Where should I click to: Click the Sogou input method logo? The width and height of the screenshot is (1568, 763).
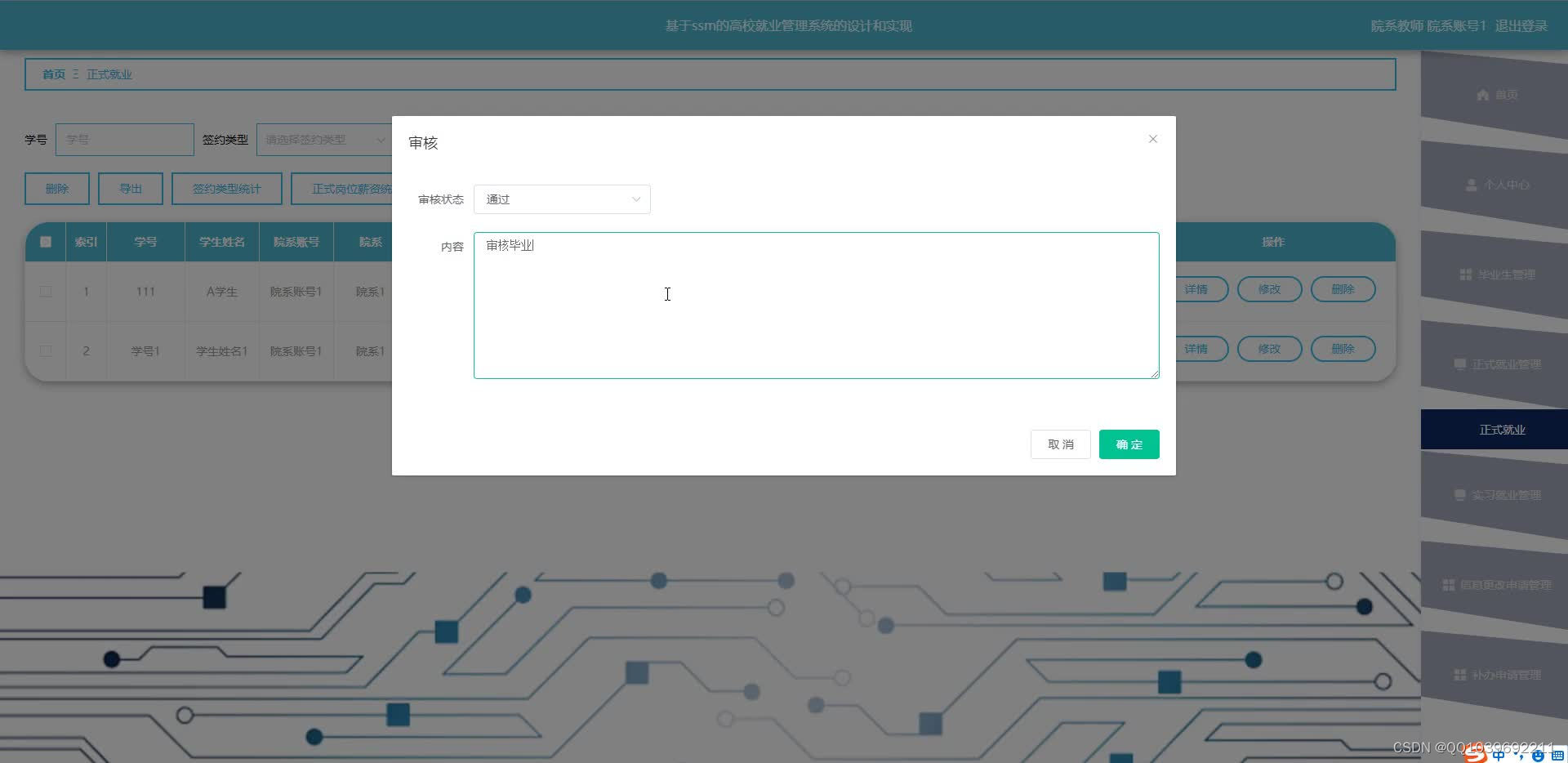point(1475,754)
